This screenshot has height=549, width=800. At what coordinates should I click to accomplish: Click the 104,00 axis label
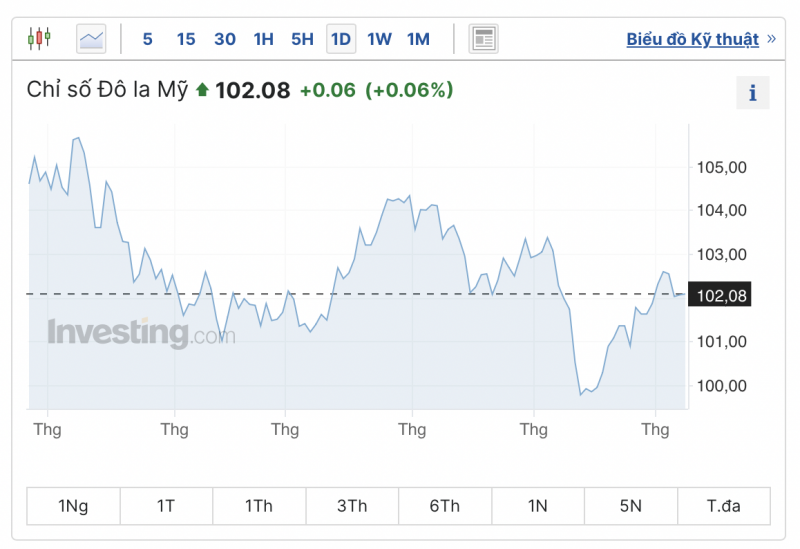coord(721,210)
